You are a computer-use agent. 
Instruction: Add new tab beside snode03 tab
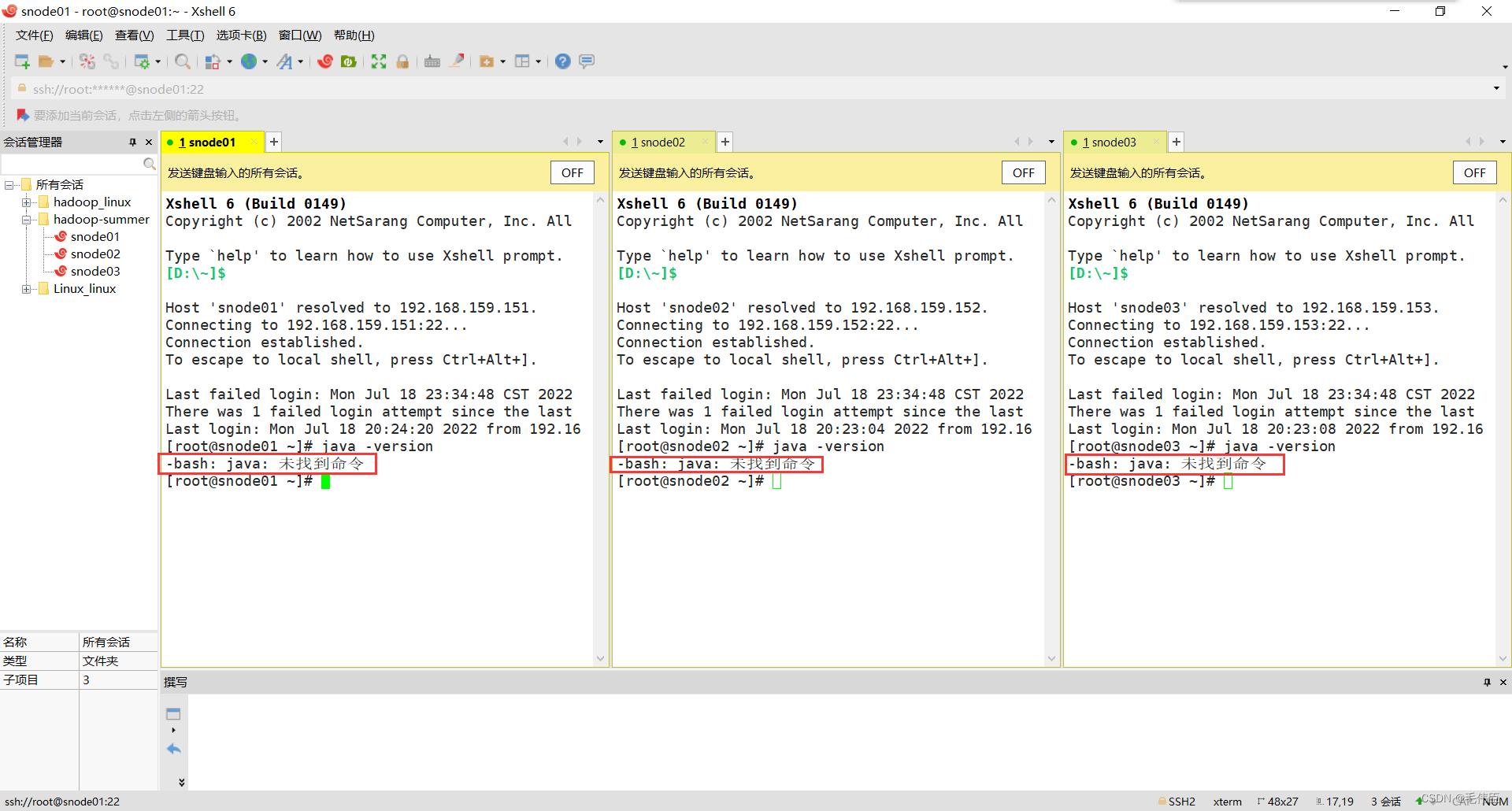1177,142
